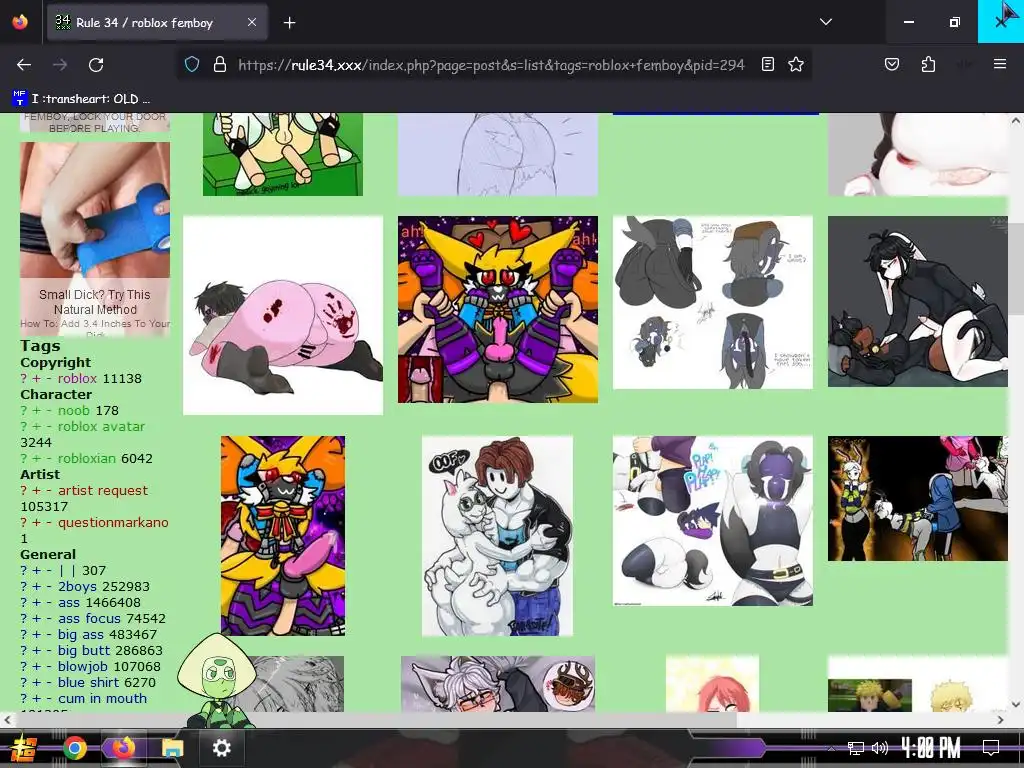Image resolution: width=1024 pixels, height=768 pixels.
Task: Select the Rule 34 / roblox femboy tab
Action: coord(157,22)
